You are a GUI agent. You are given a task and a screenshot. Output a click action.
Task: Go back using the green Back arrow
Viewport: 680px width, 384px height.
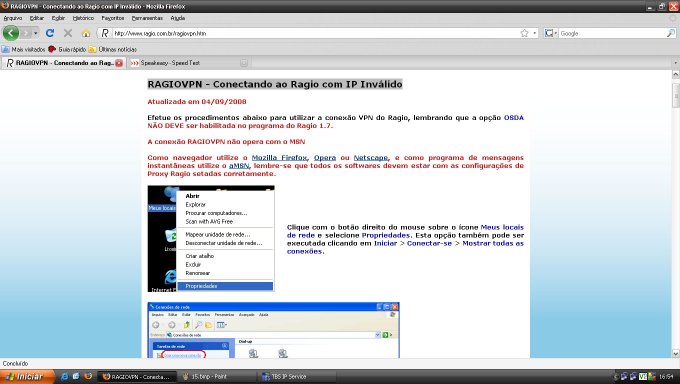pos(11,33)
